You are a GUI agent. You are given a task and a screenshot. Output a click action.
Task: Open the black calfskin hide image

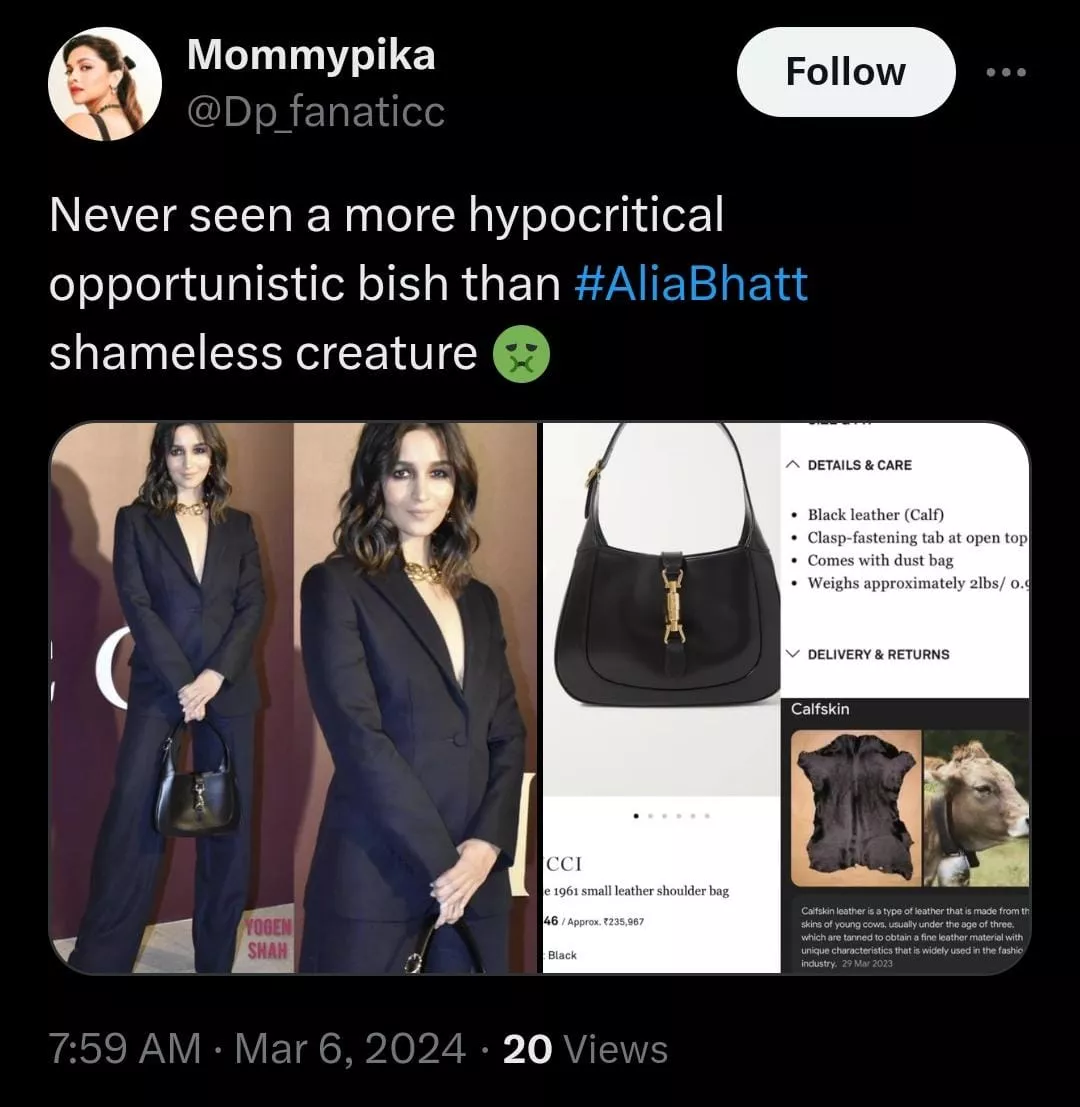point(855,807)
